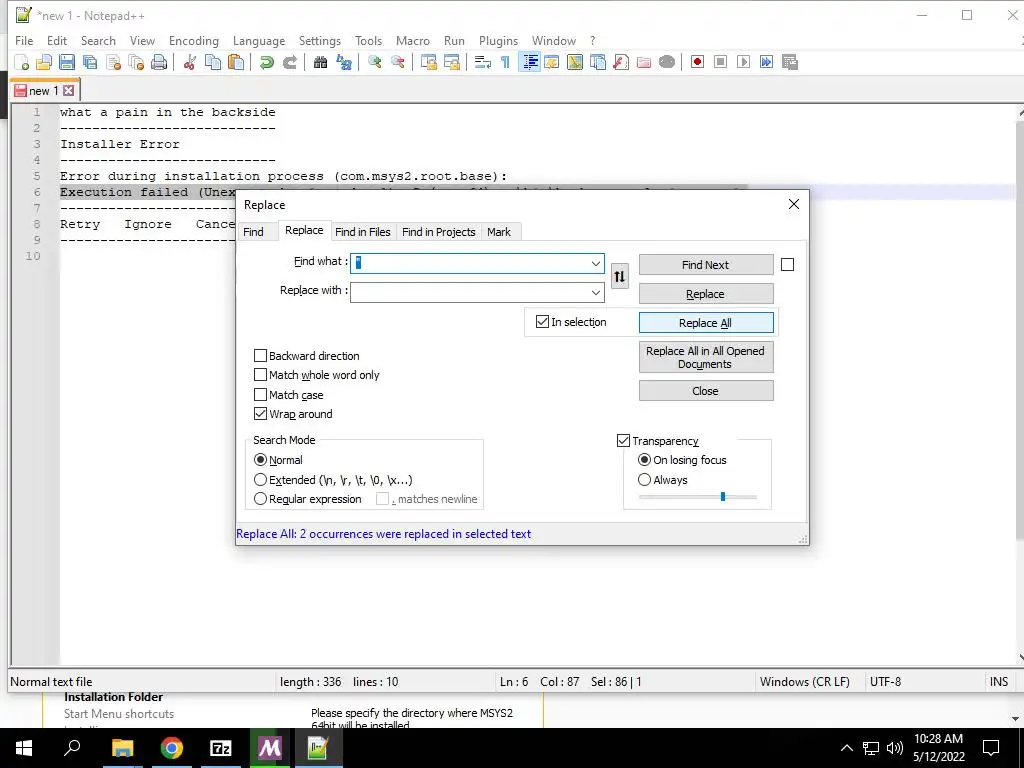This screenshot has width=1024, height=768.
Task: Show all characters with pilcrow icon
Action: tap(505, 62)
